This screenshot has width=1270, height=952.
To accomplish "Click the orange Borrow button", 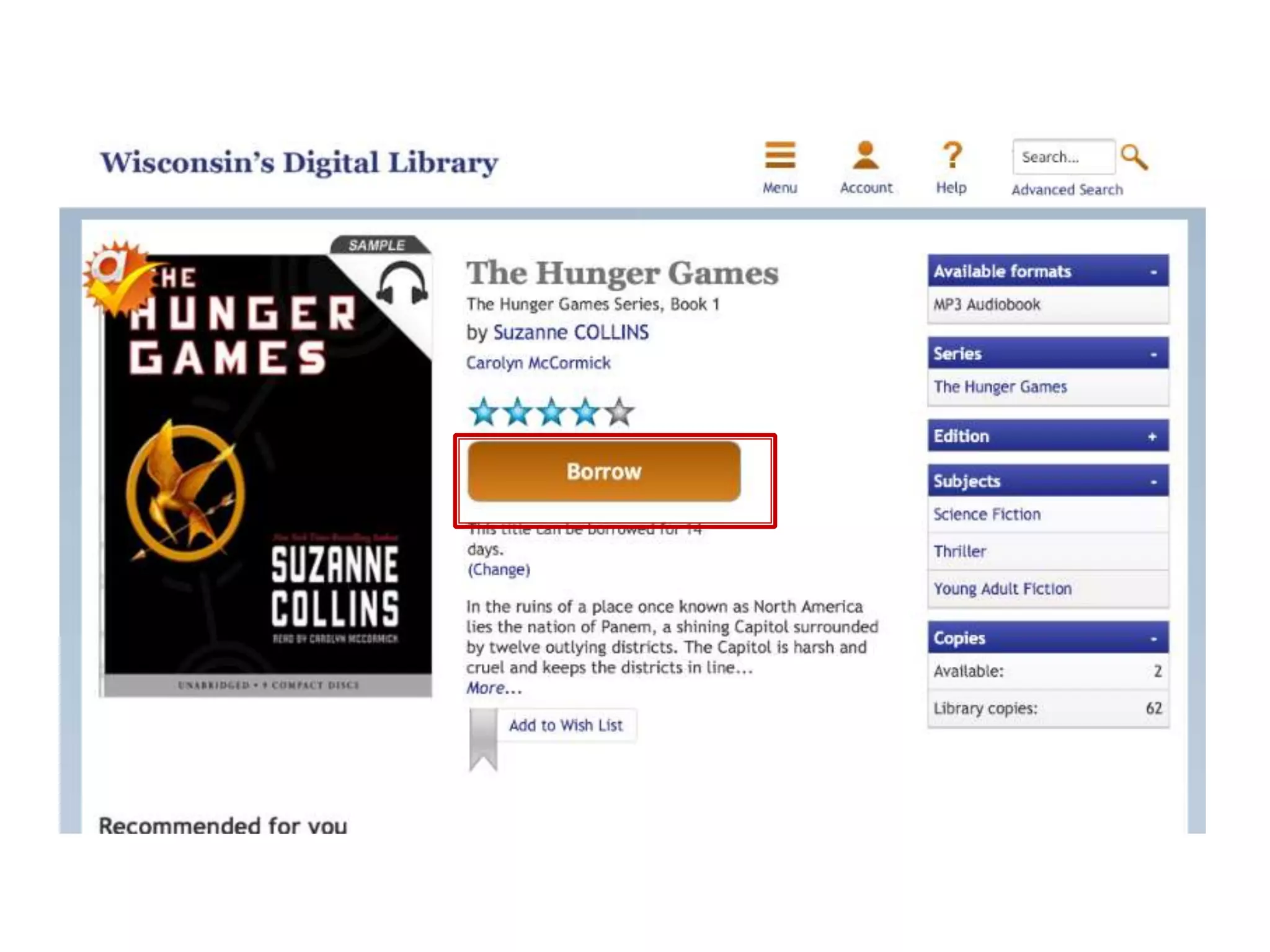I will (x=604, y=472).
